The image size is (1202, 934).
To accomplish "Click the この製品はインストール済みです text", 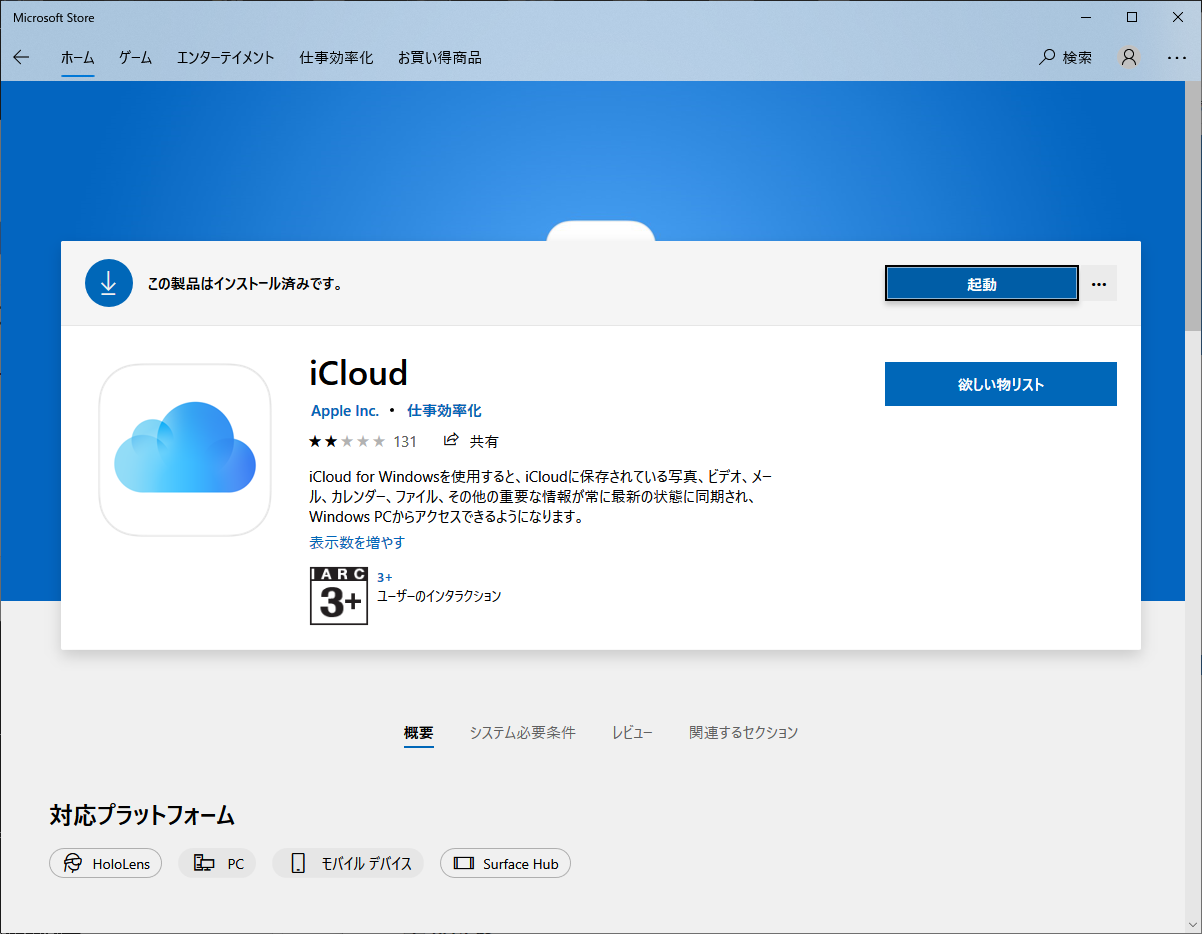I will pos(245,284).
